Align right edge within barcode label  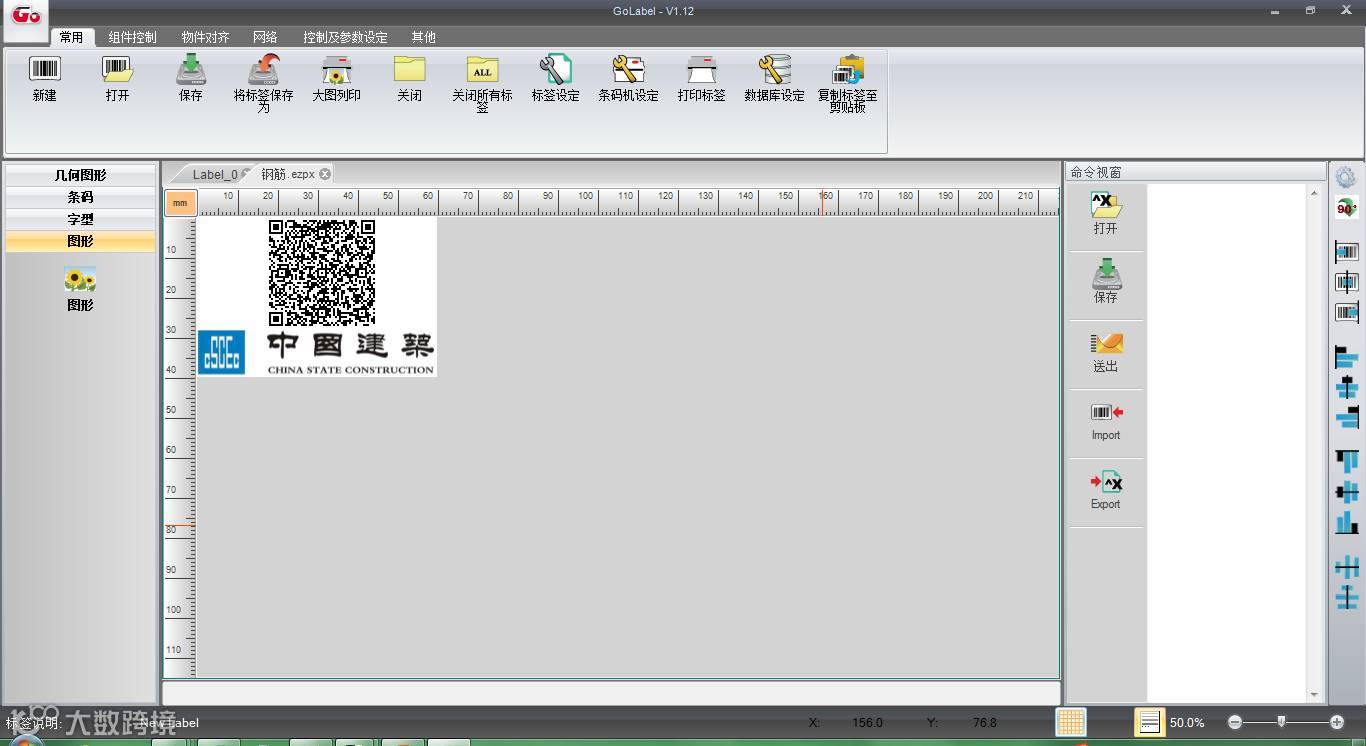coord(1347,312)
